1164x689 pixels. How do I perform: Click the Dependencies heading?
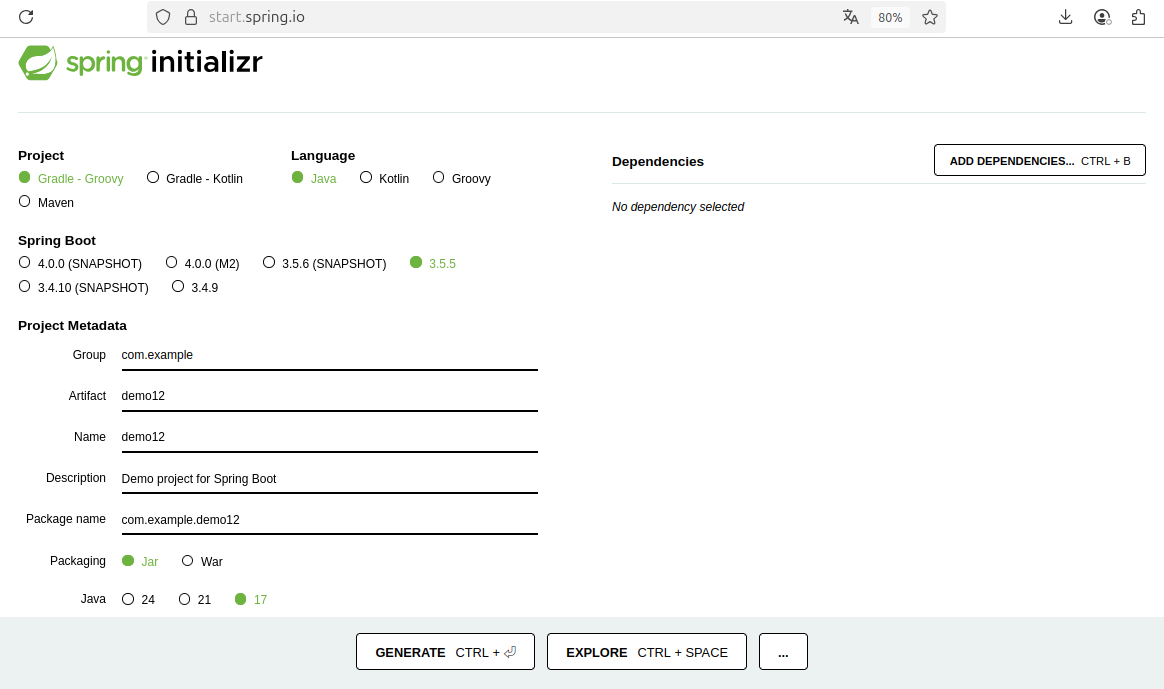click(x=658, y=161)
